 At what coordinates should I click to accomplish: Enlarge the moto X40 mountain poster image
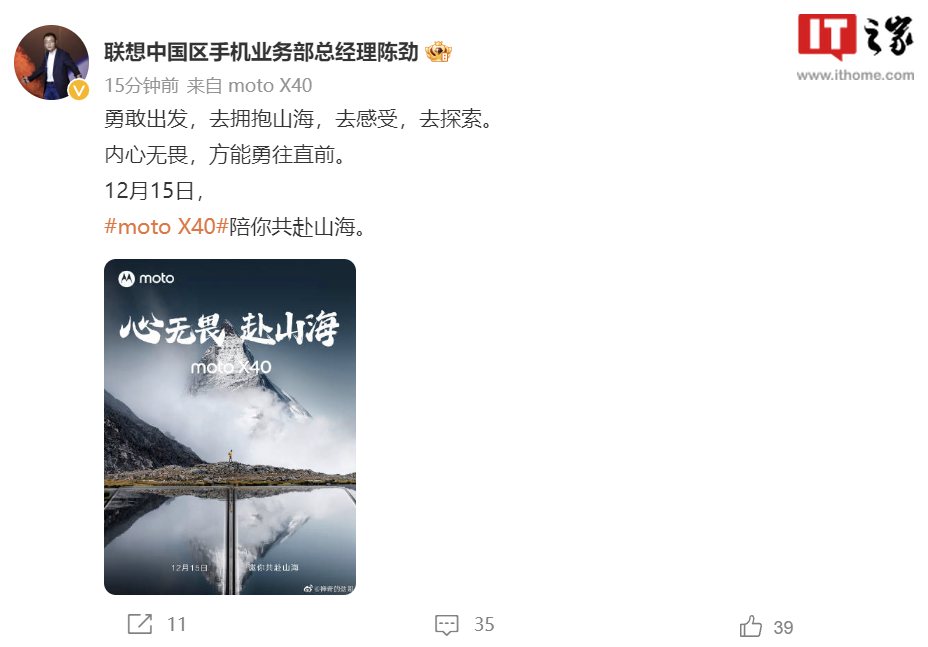(230, 427)
